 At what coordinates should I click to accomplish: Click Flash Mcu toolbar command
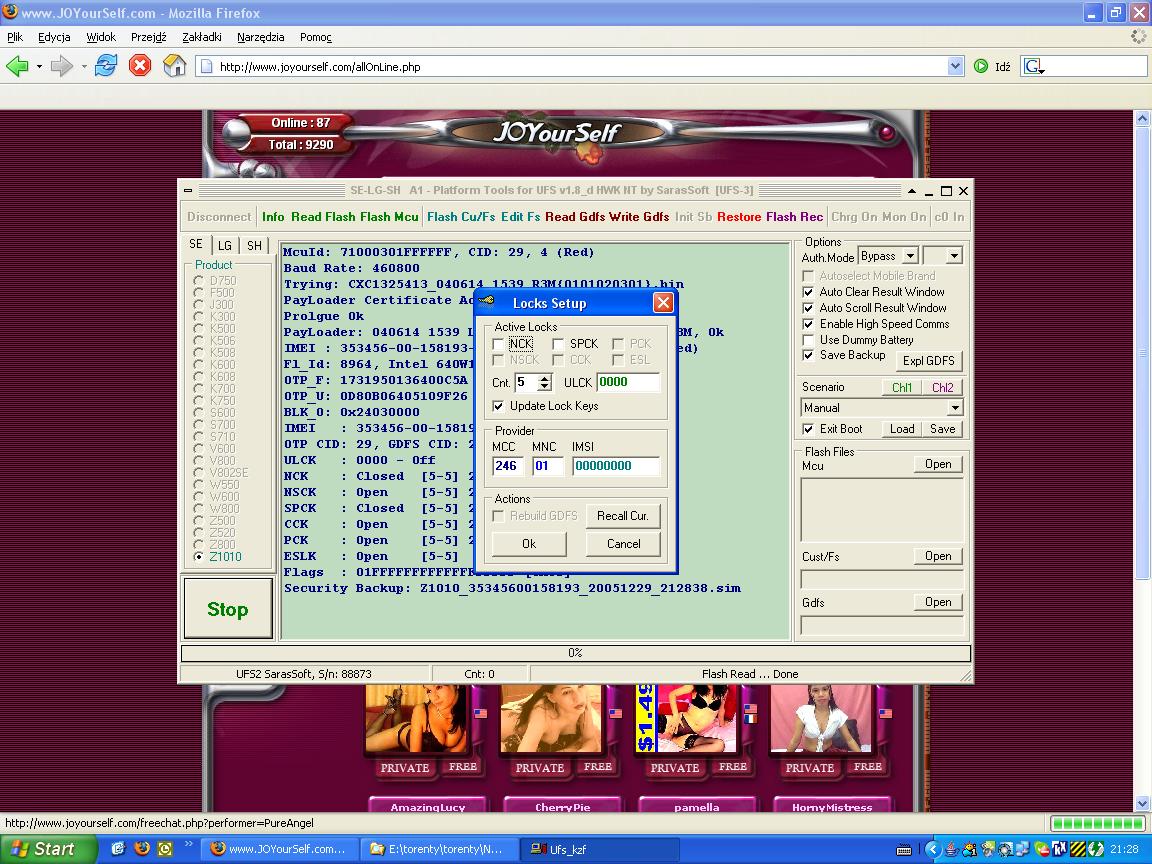(x=389, y=217)
